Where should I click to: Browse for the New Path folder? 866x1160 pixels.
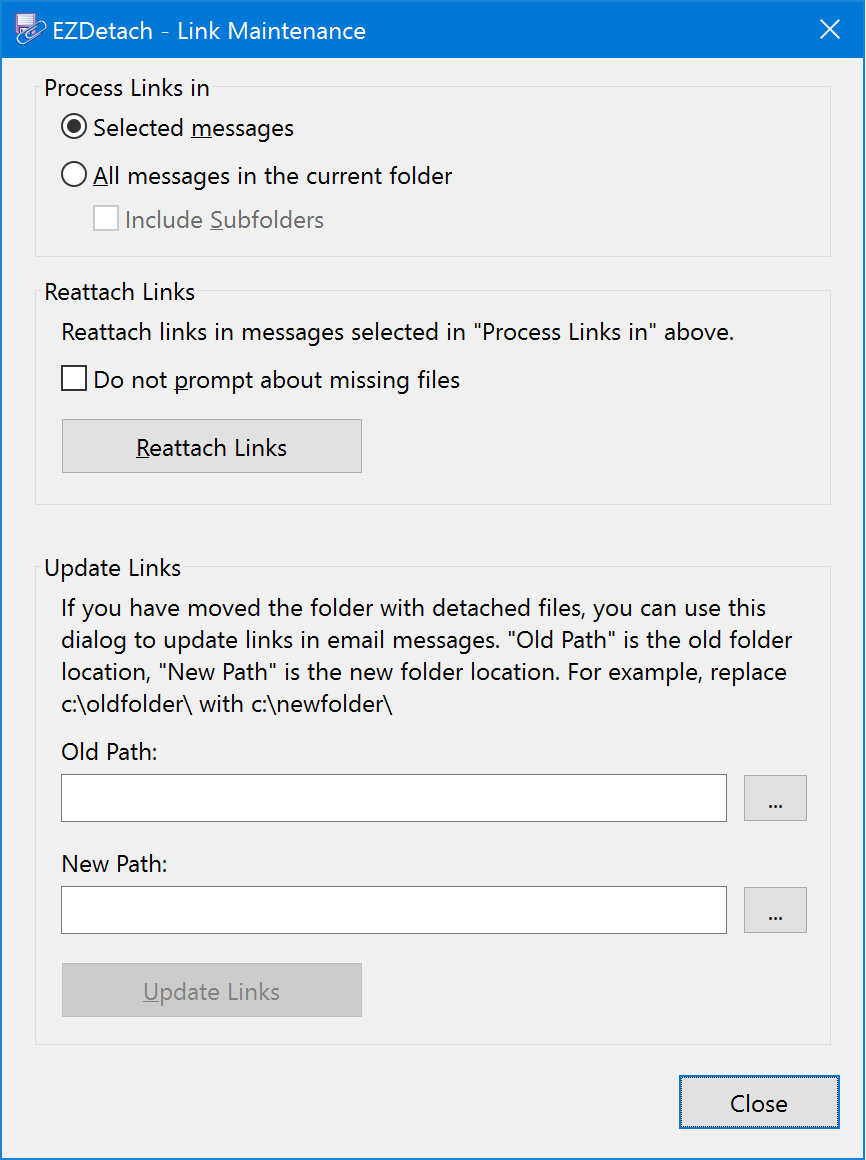[x=775, y=910]
